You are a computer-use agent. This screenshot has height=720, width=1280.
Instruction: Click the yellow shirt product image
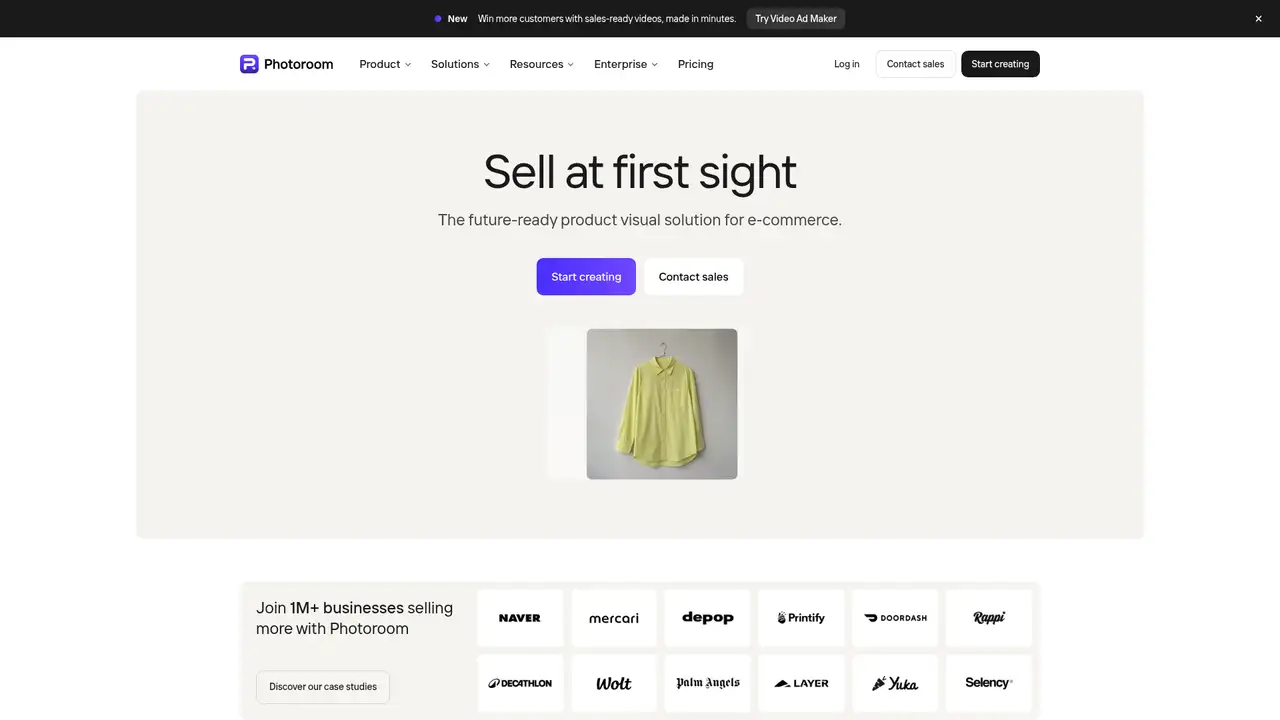click(x=662, y=404)
